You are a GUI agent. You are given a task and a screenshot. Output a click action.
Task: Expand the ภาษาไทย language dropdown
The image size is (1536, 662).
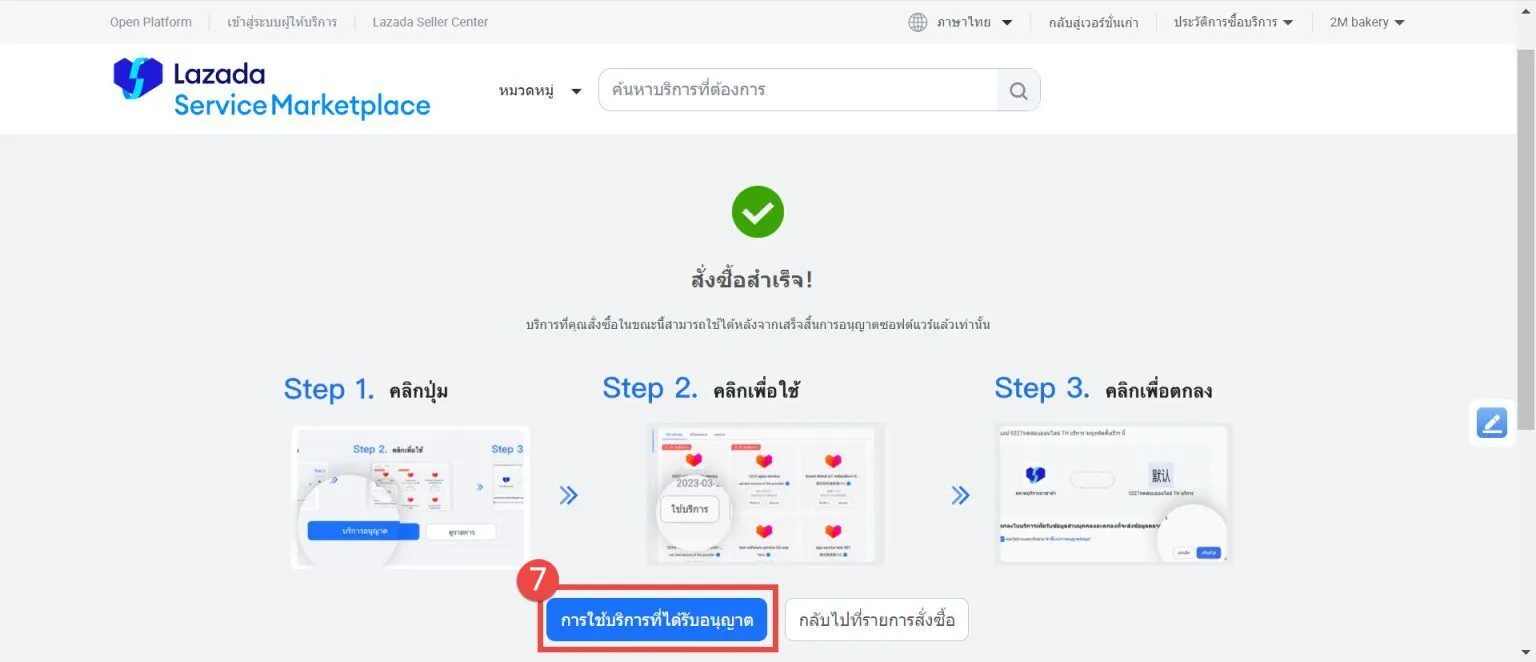click(x=975, y=22)
